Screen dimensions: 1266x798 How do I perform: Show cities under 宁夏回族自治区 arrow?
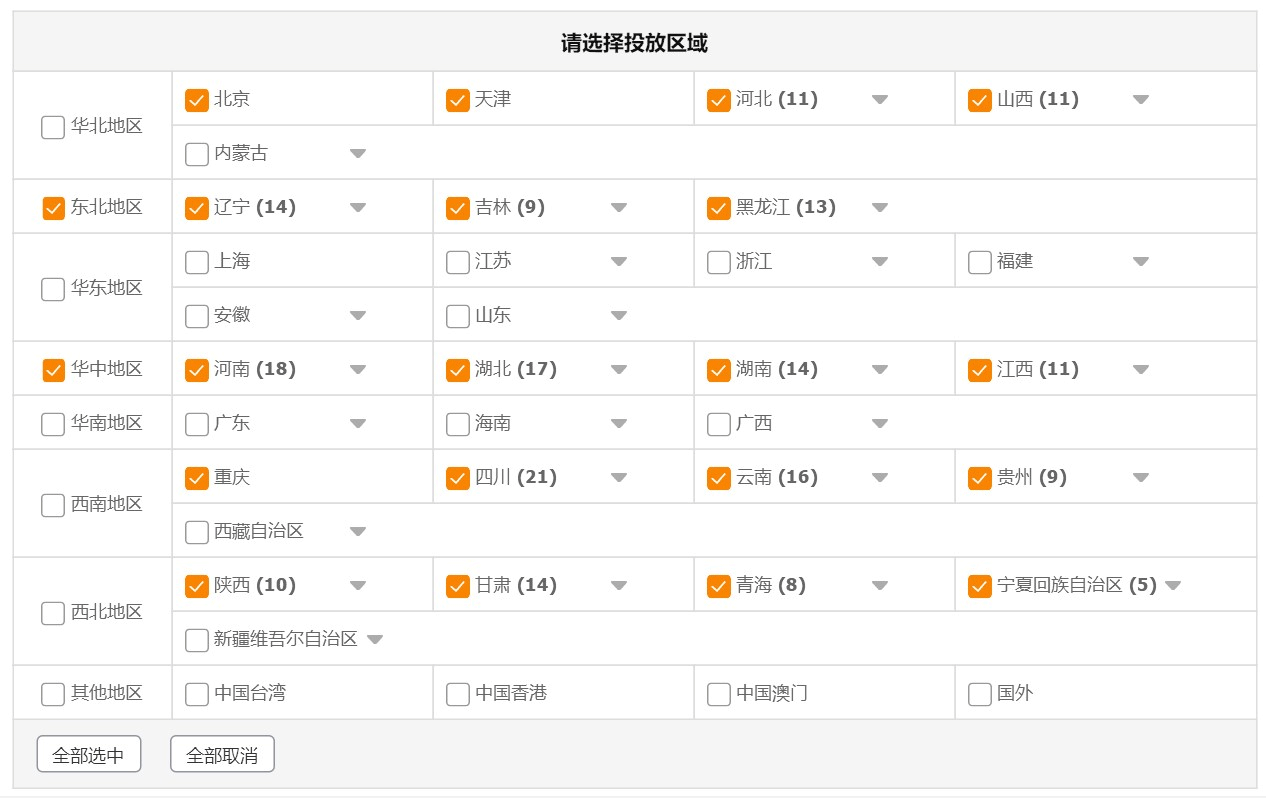[1173, 586]
